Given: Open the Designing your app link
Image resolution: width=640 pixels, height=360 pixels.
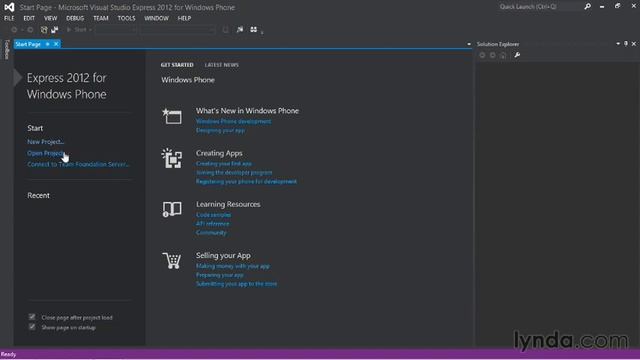Looking at the screenshot, I should 220,130.
